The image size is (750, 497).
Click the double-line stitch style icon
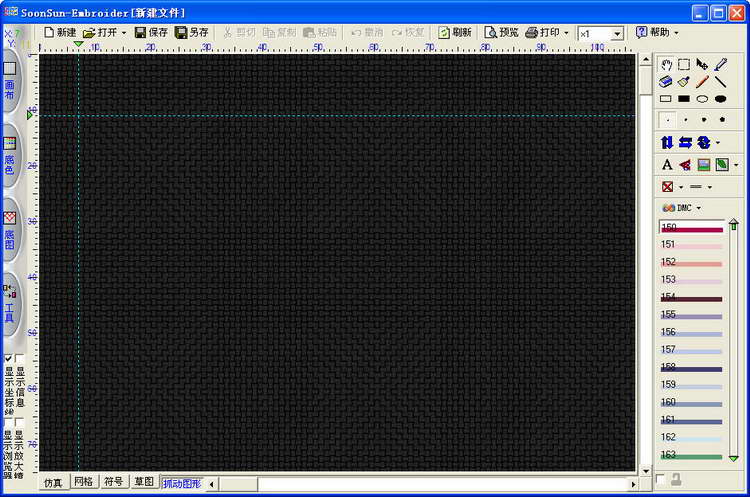point(696,187)
